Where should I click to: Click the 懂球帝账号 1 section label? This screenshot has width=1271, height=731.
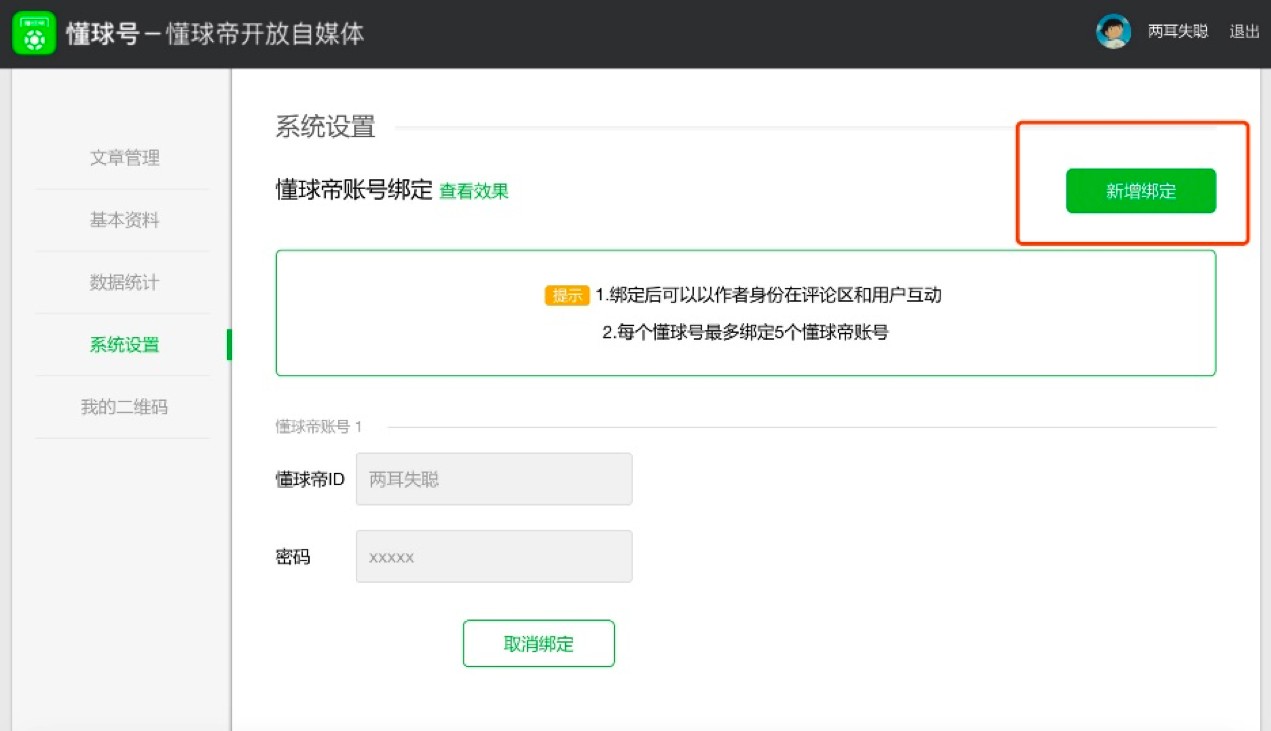click(319, 427)
